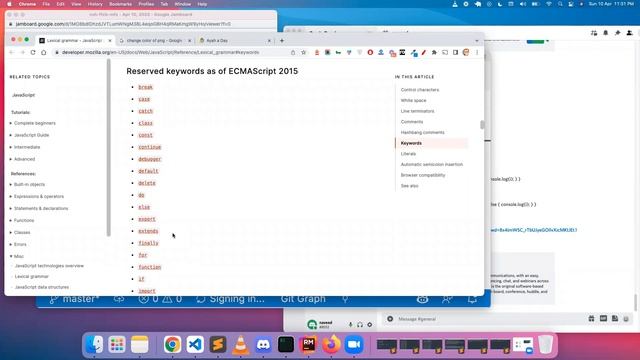Screen dimensions: 640x360
Task: Go to Chrome home page
Action: point(44,52)
